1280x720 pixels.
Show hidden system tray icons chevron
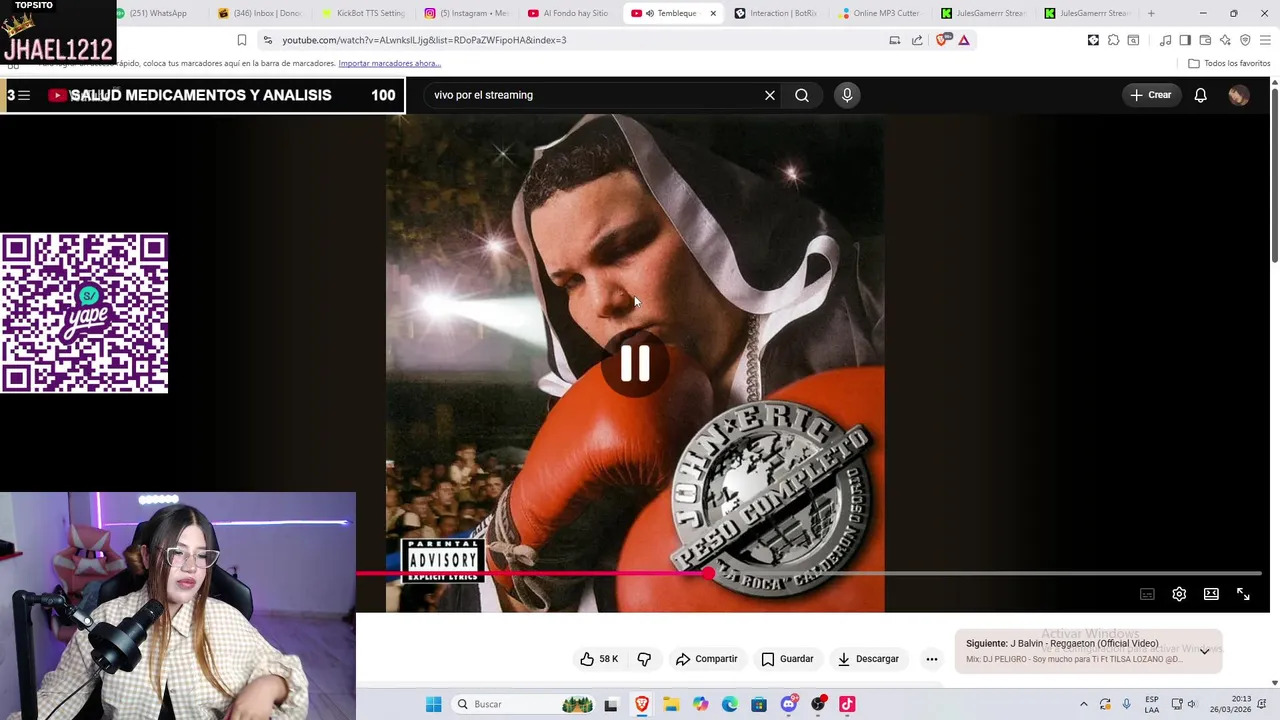pyautogui.click(x=1083, y=704)
